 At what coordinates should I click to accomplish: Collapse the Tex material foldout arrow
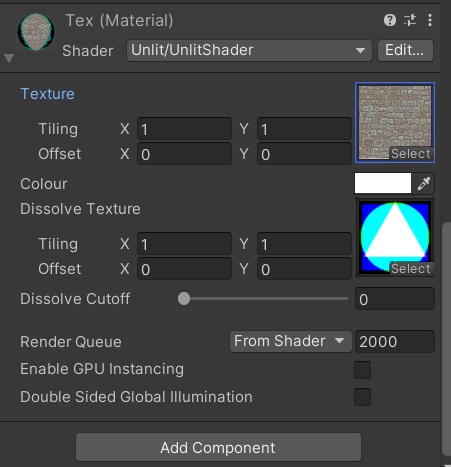point(9,58)
